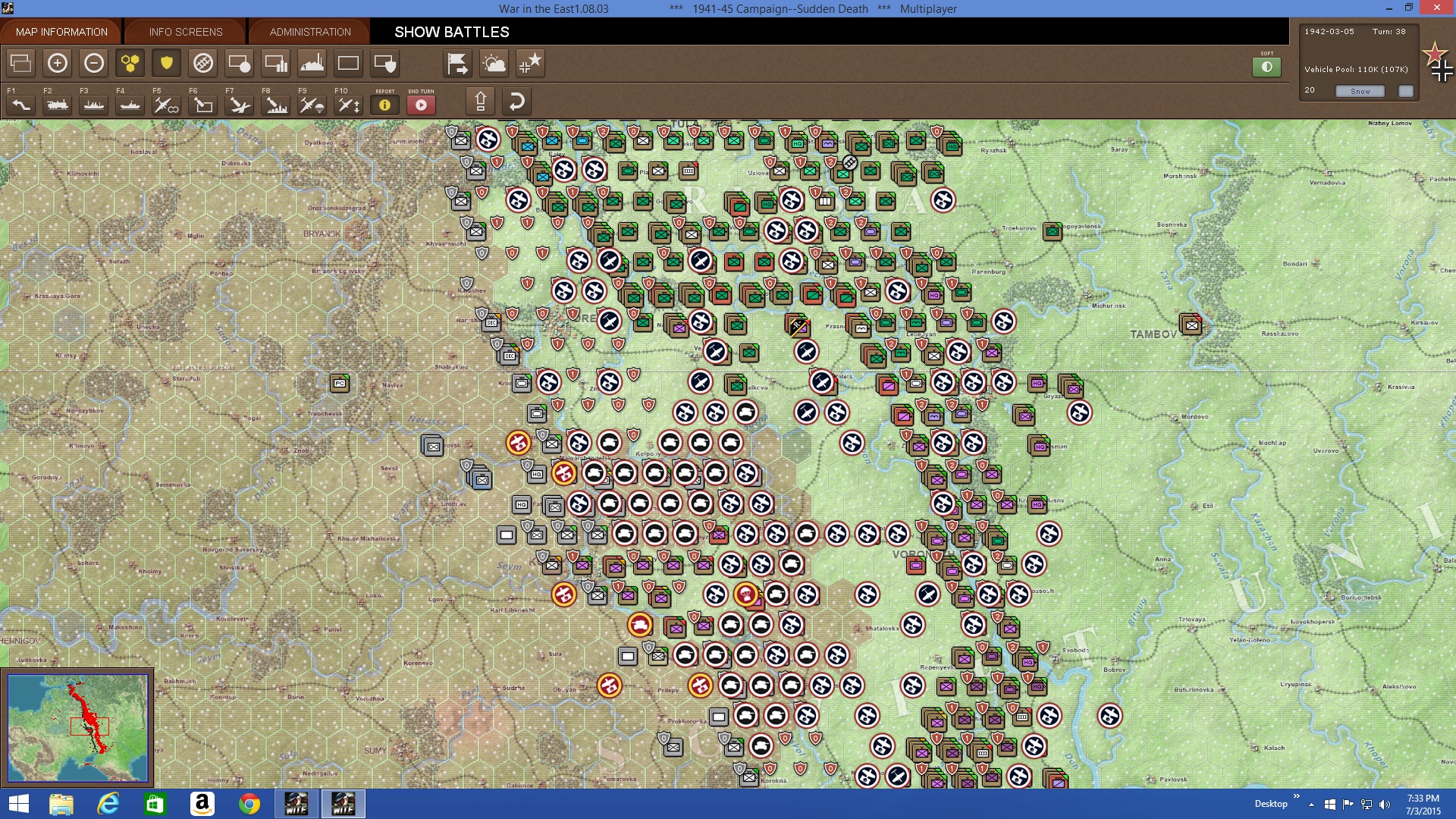
Task: Click the small blank button beside Snow
Action: (x=1406, y=91)
